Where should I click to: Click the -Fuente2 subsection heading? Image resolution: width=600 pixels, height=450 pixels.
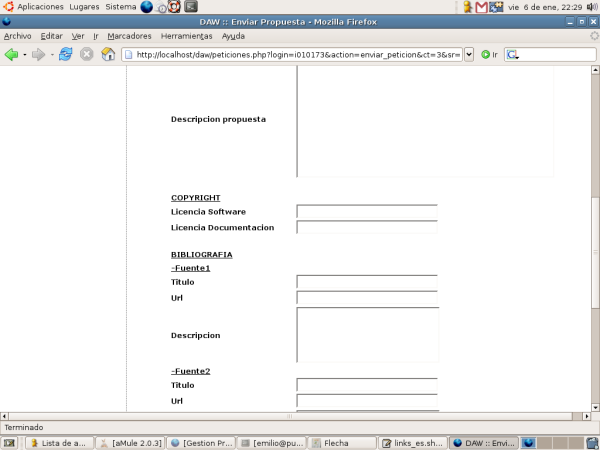[191, 371]
